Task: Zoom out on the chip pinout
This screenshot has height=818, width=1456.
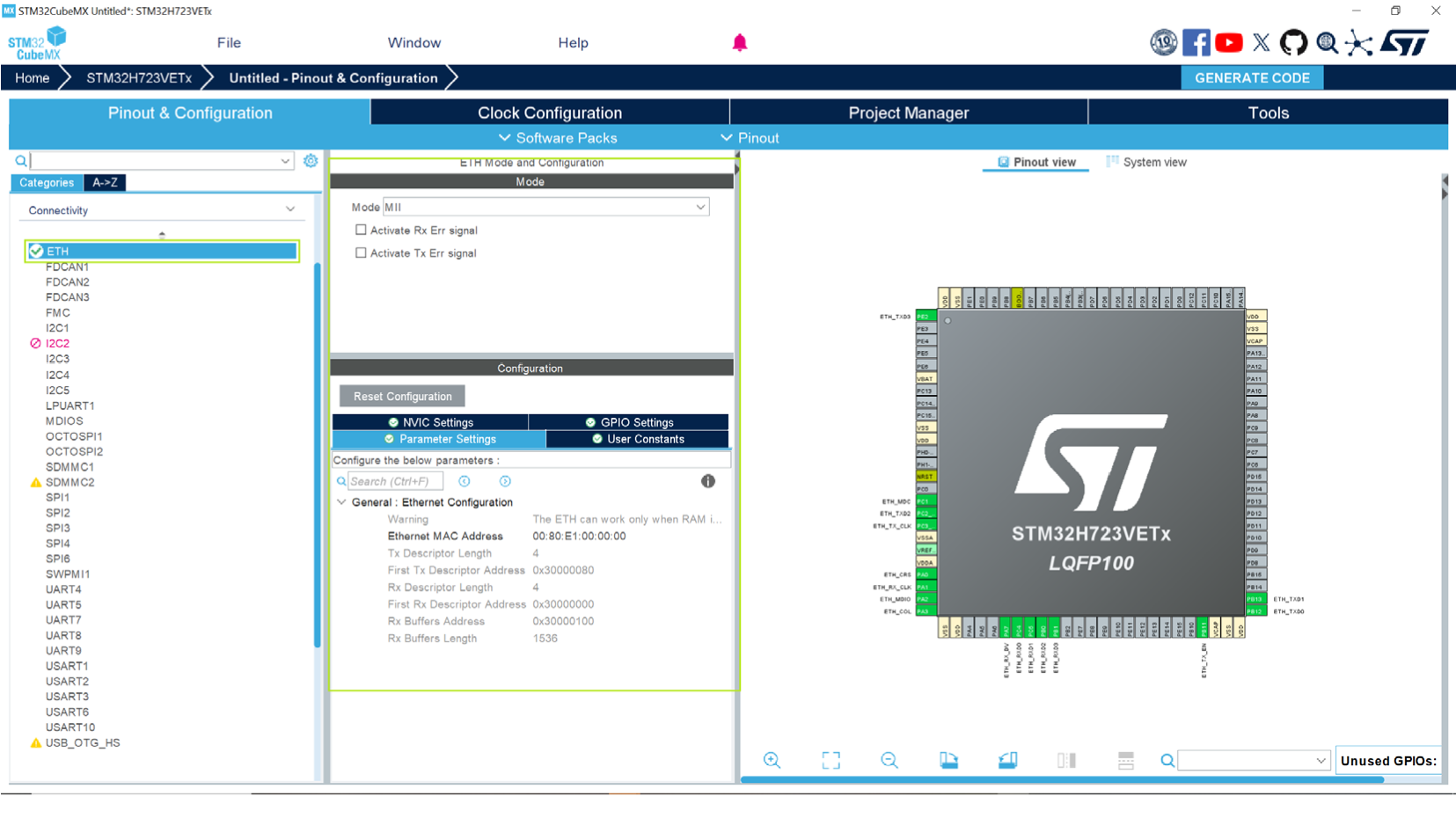Action: point(889,760)
